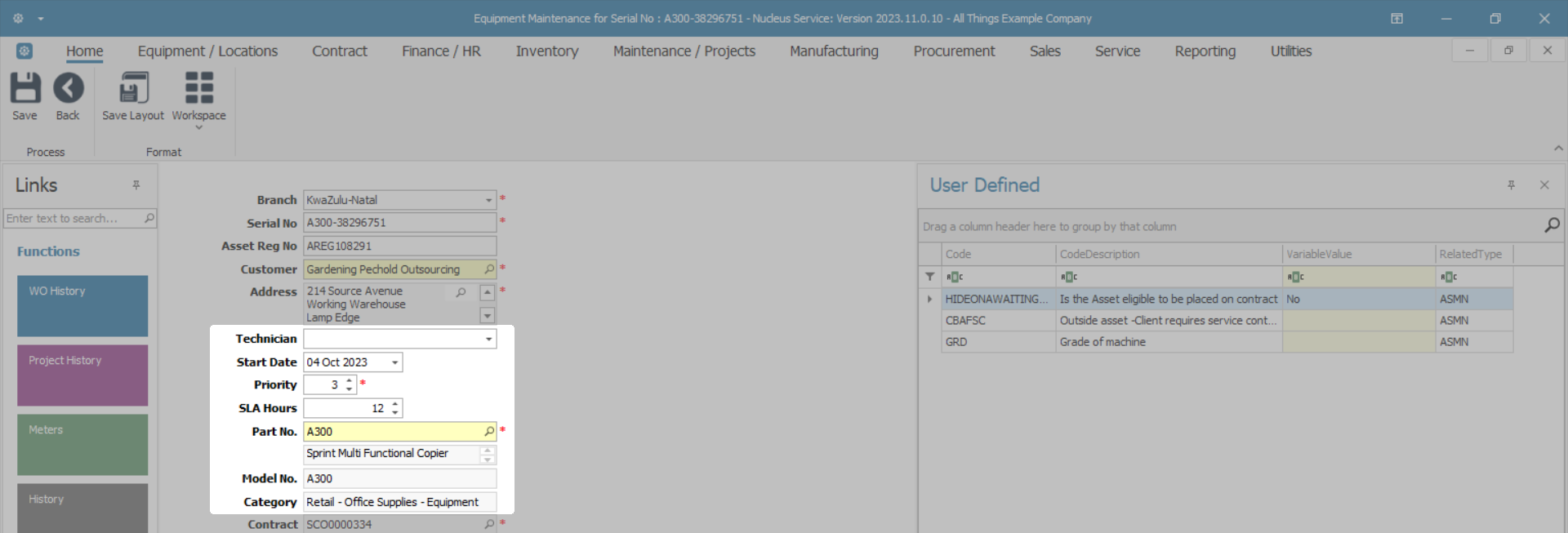This screenshot has width=1568, height=533.
Task: Click the VariableValue filter condition icon
Action: (1296, 277)
